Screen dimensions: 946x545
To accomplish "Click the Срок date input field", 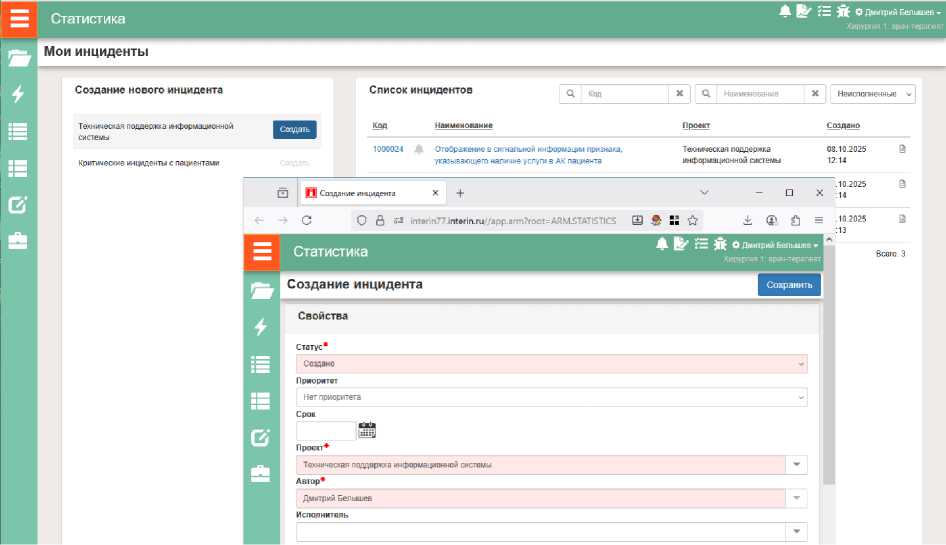I will (326, 430).
